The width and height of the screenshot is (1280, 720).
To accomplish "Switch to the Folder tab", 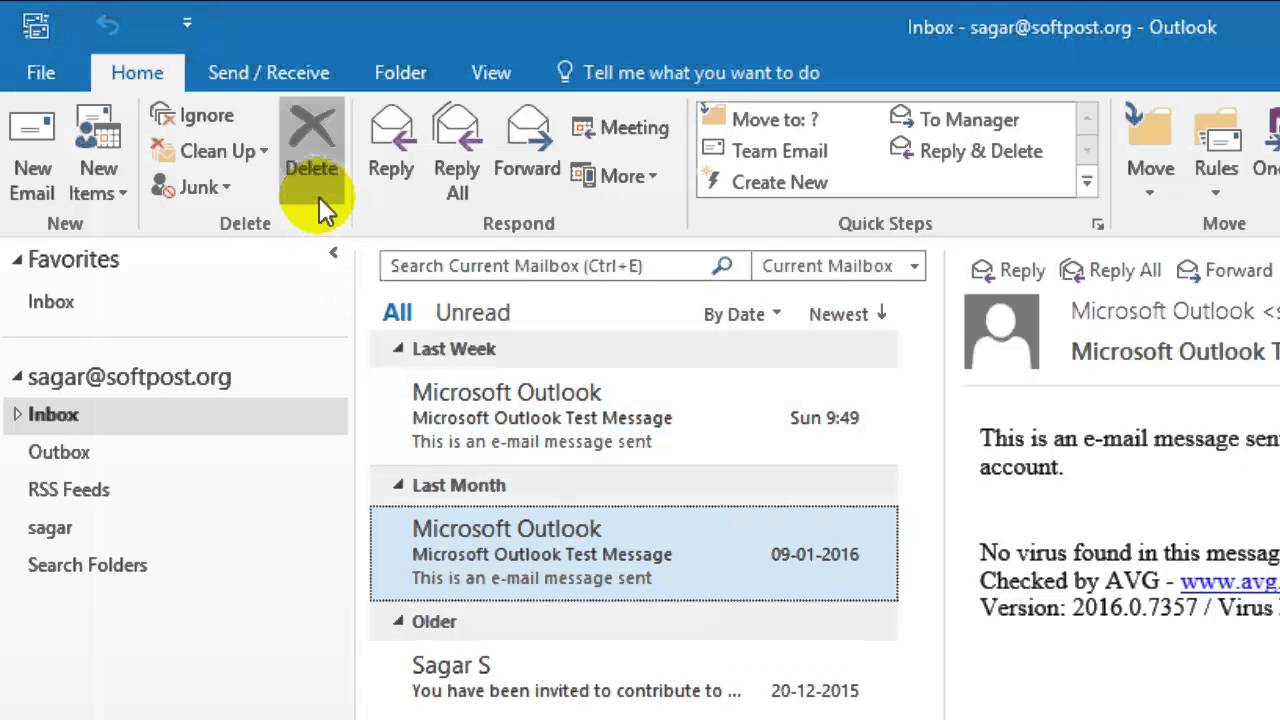I will tap(400, 73).
